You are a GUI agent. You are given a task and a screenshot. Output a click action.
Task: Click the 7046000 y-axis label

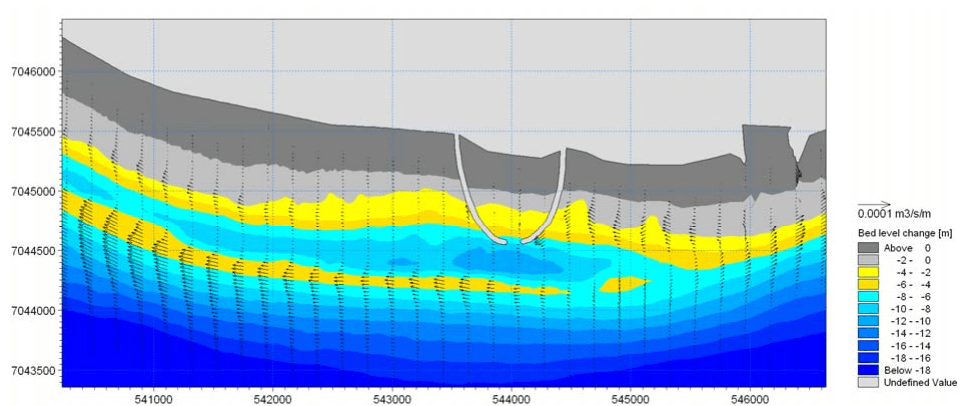pos(33,71)
